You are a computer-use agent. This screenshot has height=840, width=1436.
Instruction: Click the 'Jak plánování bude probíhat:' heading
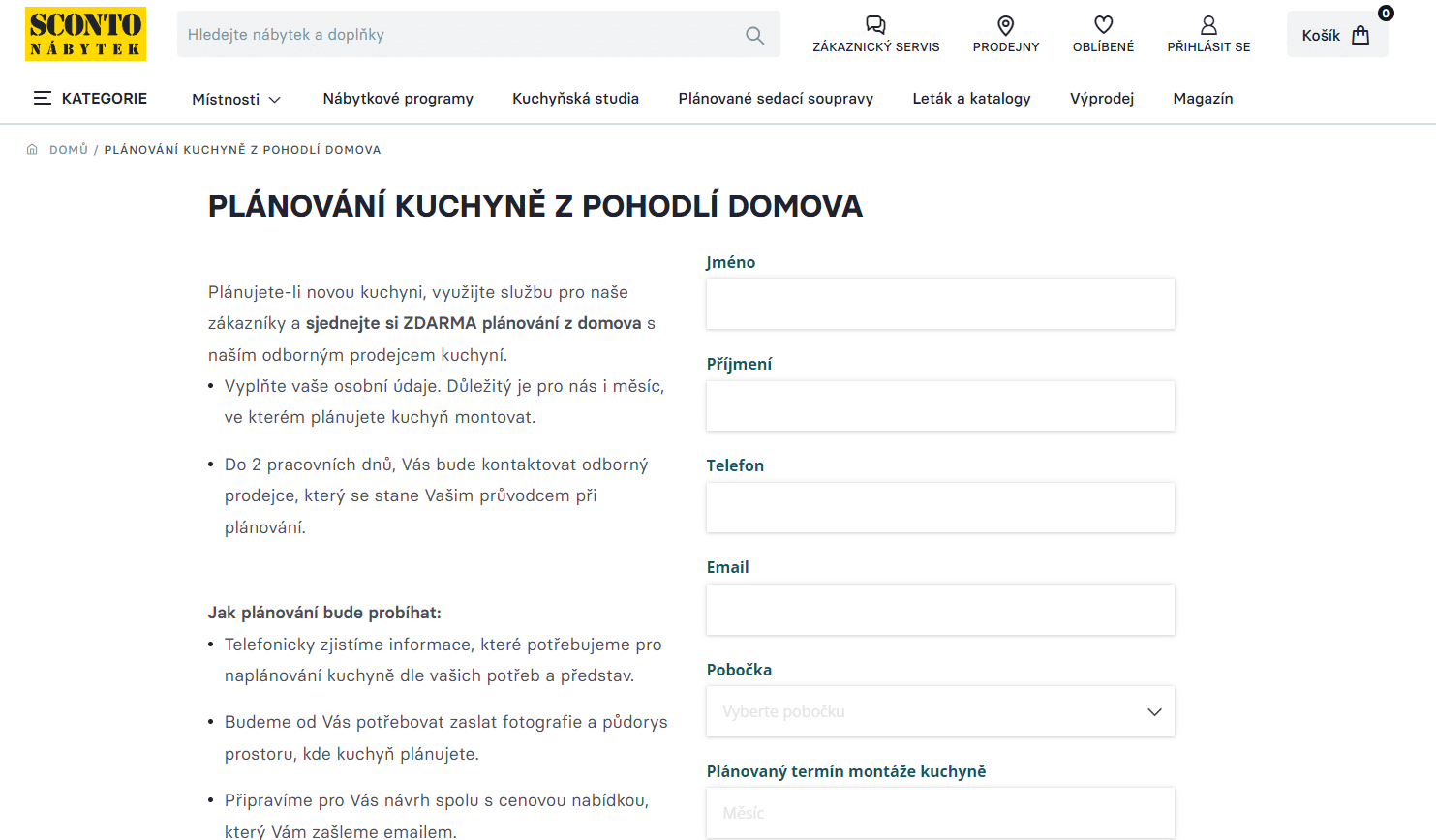point(324,613)
